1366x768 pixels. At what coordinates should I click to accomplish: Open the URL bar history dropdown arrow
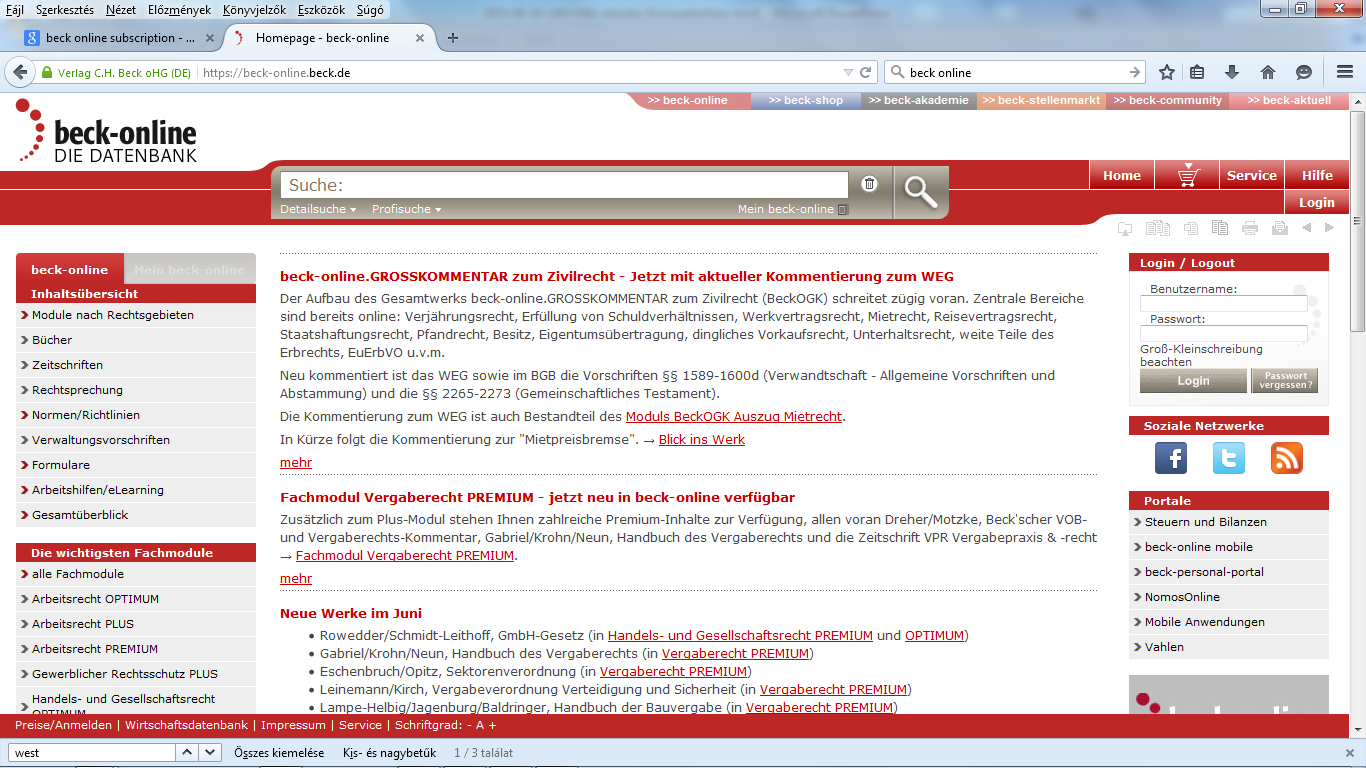[848, 72]
